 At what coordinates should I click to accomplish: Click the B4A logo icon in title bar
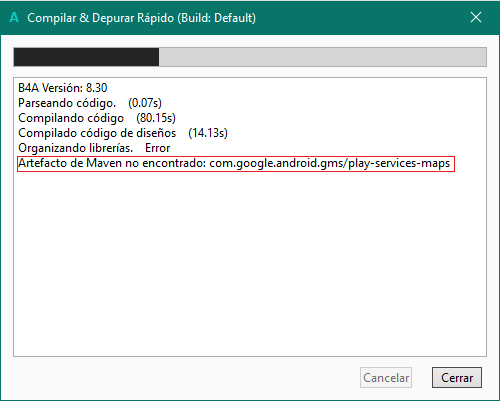(x=14, y=17)
